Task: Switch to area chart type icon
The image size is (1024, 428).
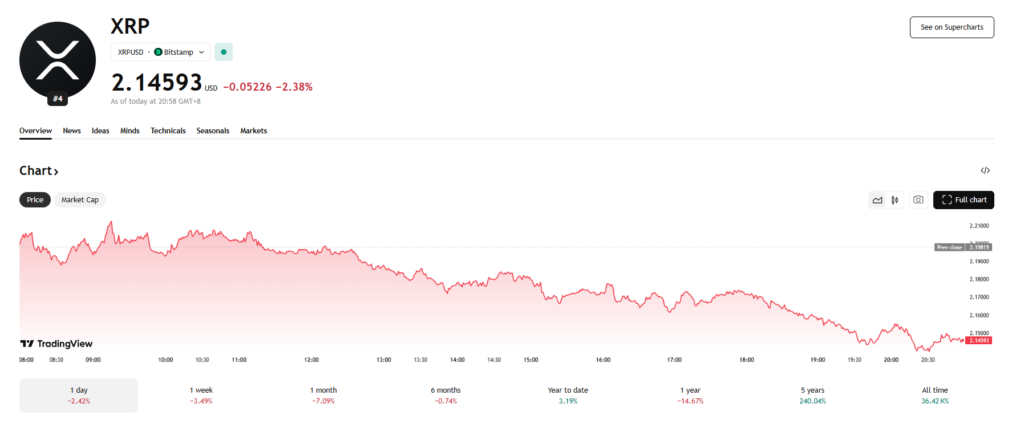Action: pyautogui.click(x=877, y=200)
